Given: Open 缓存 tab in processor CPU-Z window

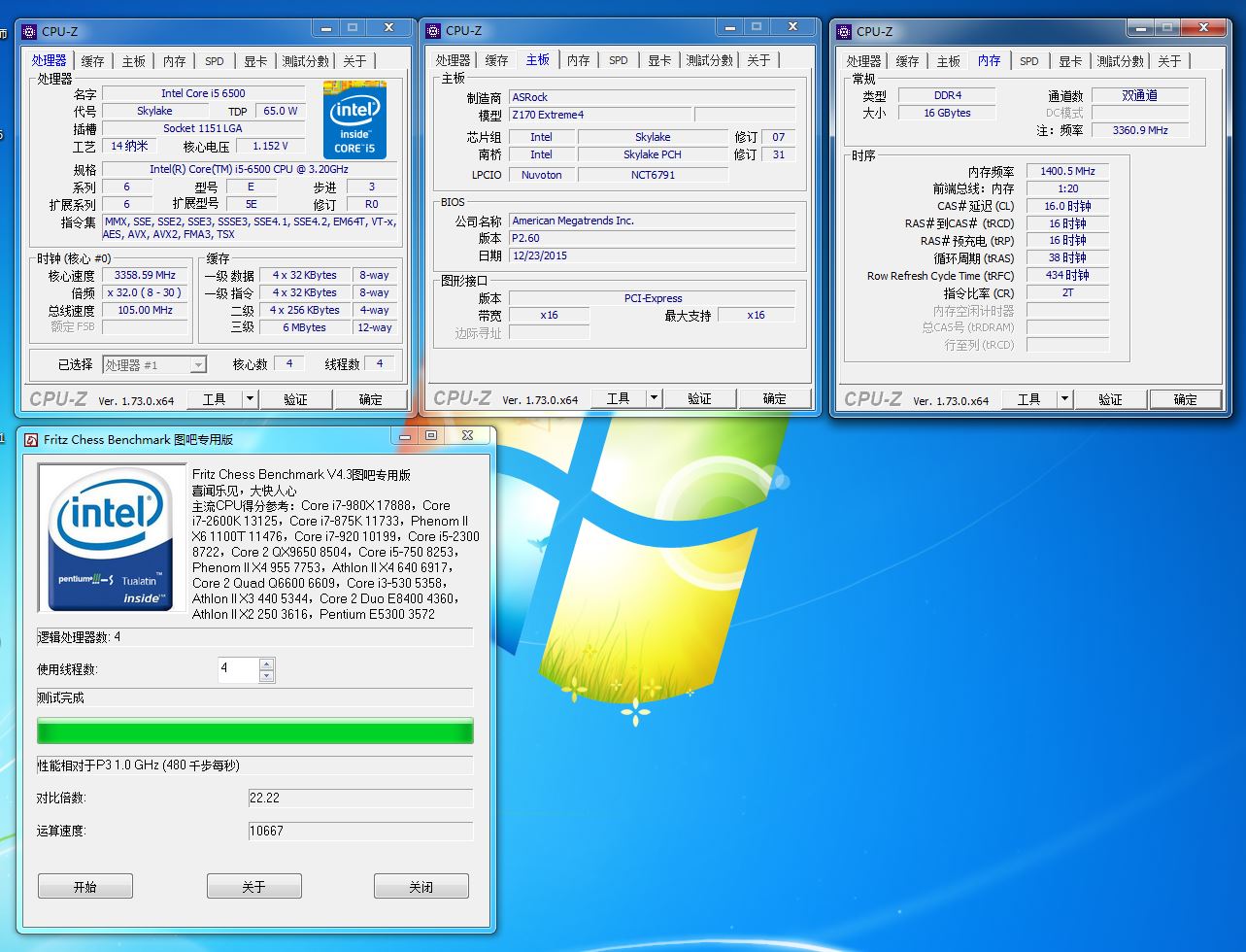Looking at the screenshot, I should tap(92, 61).
